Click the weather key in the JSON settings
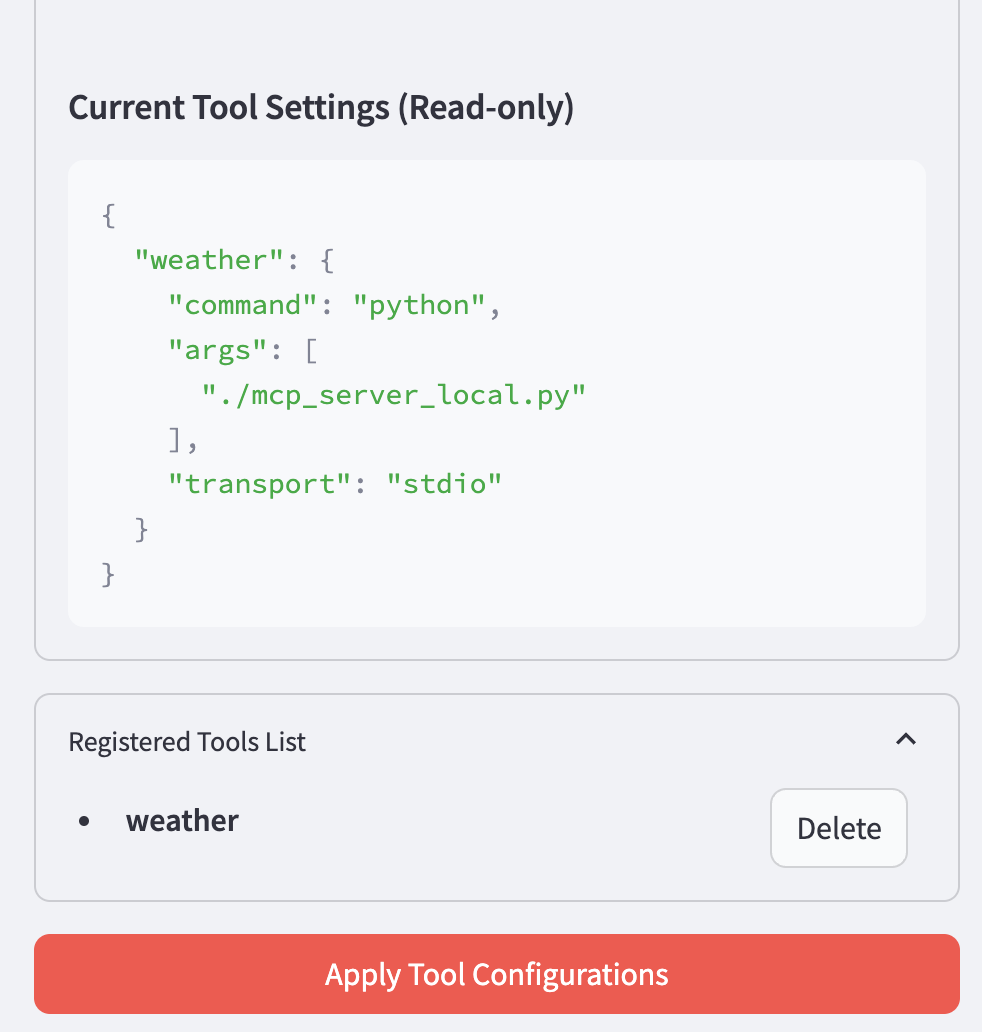This screenshot has width=982, height=1032. [x=206, y=259]
